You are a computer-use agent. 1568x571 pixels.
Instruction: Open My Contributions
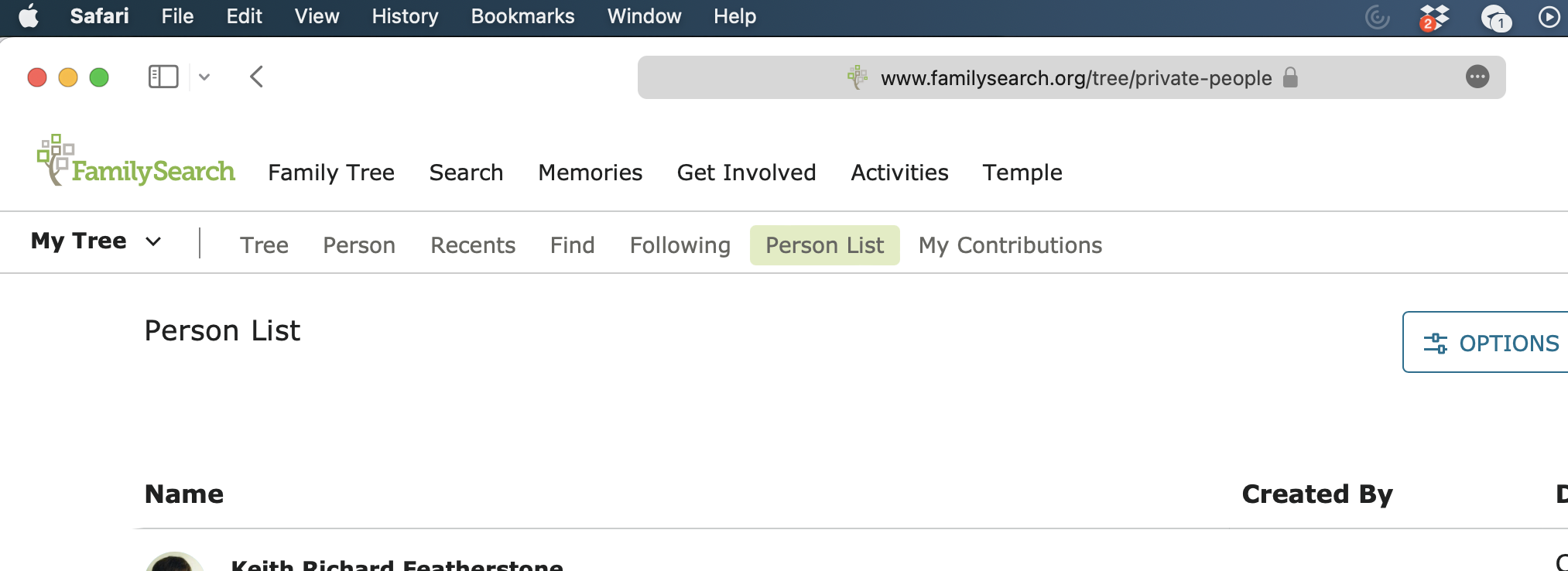pyautogui.click(x=1010, y=244)
